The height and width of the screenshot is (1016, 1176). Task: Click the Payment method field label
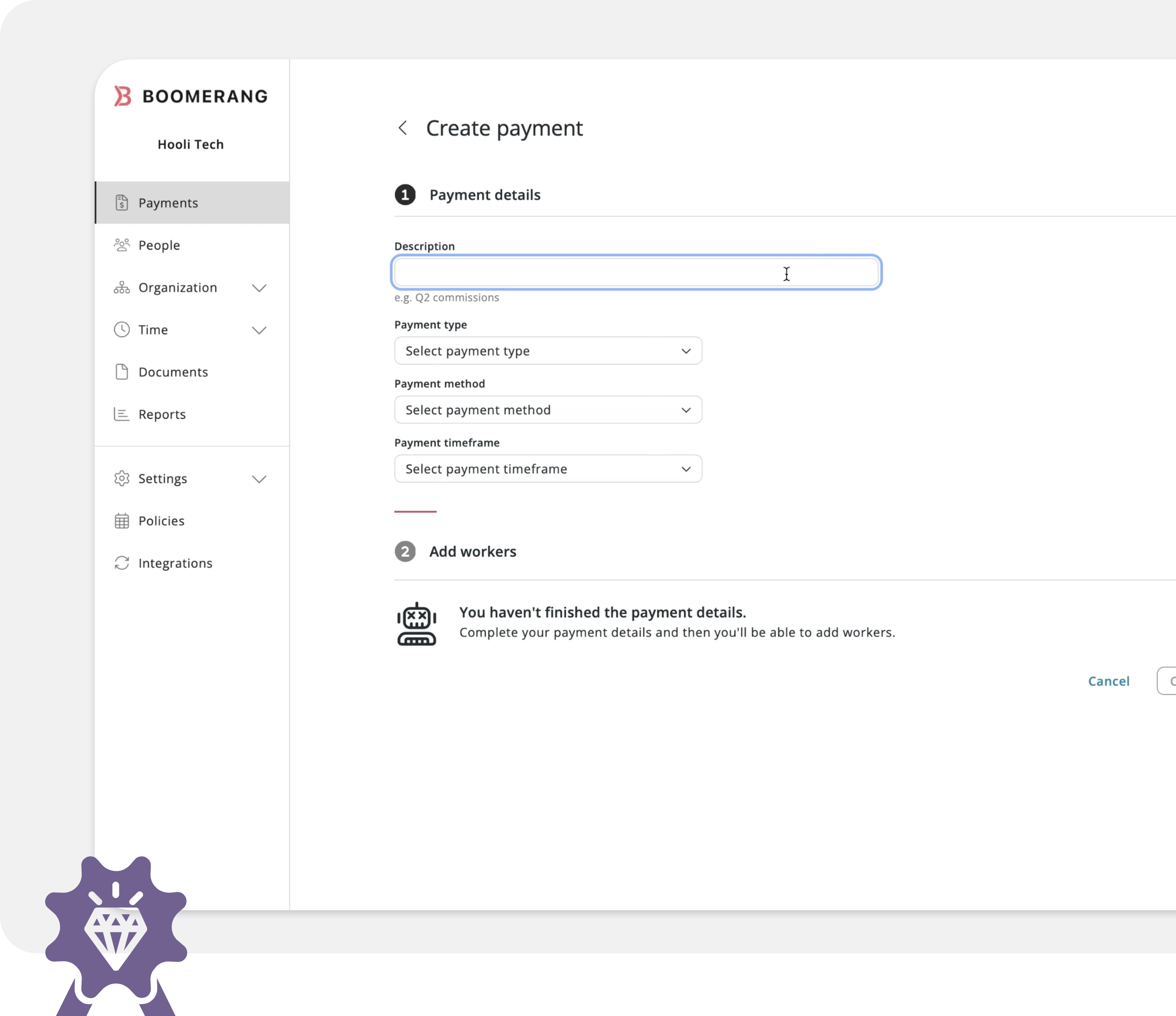point(440,384)
